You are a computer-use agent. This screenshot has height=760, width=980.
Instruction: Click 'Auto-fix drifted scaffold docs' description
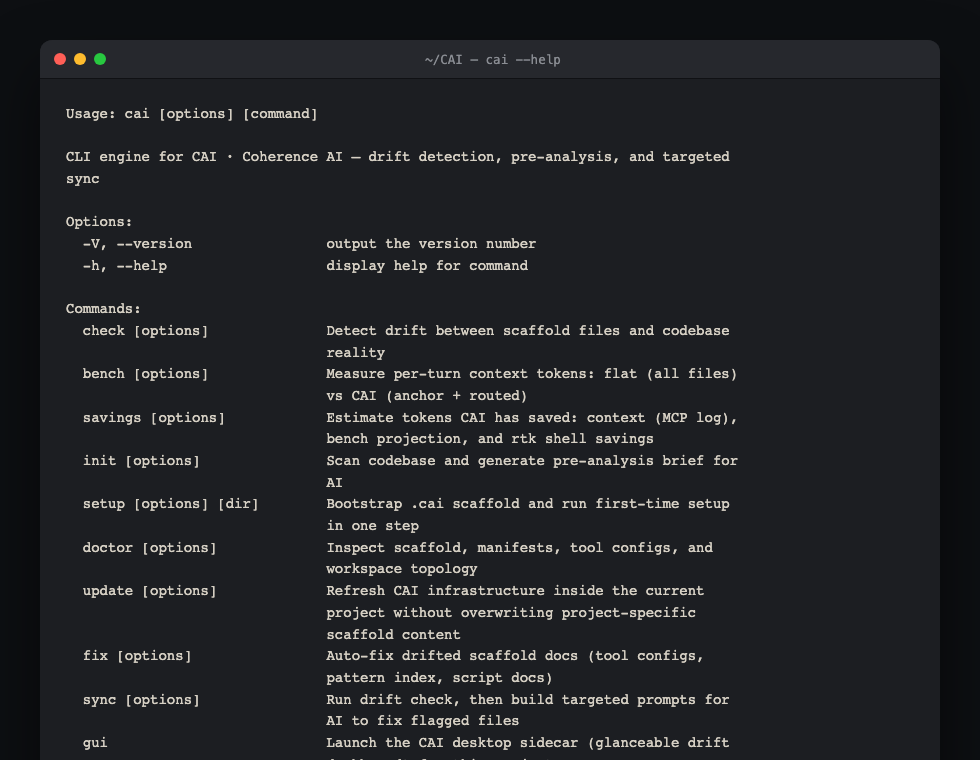click(x=515, y=656)
